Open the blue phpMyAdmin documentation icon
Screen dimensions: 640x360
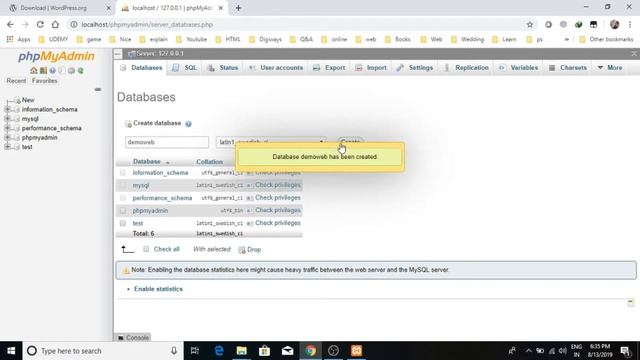point(53,71)
